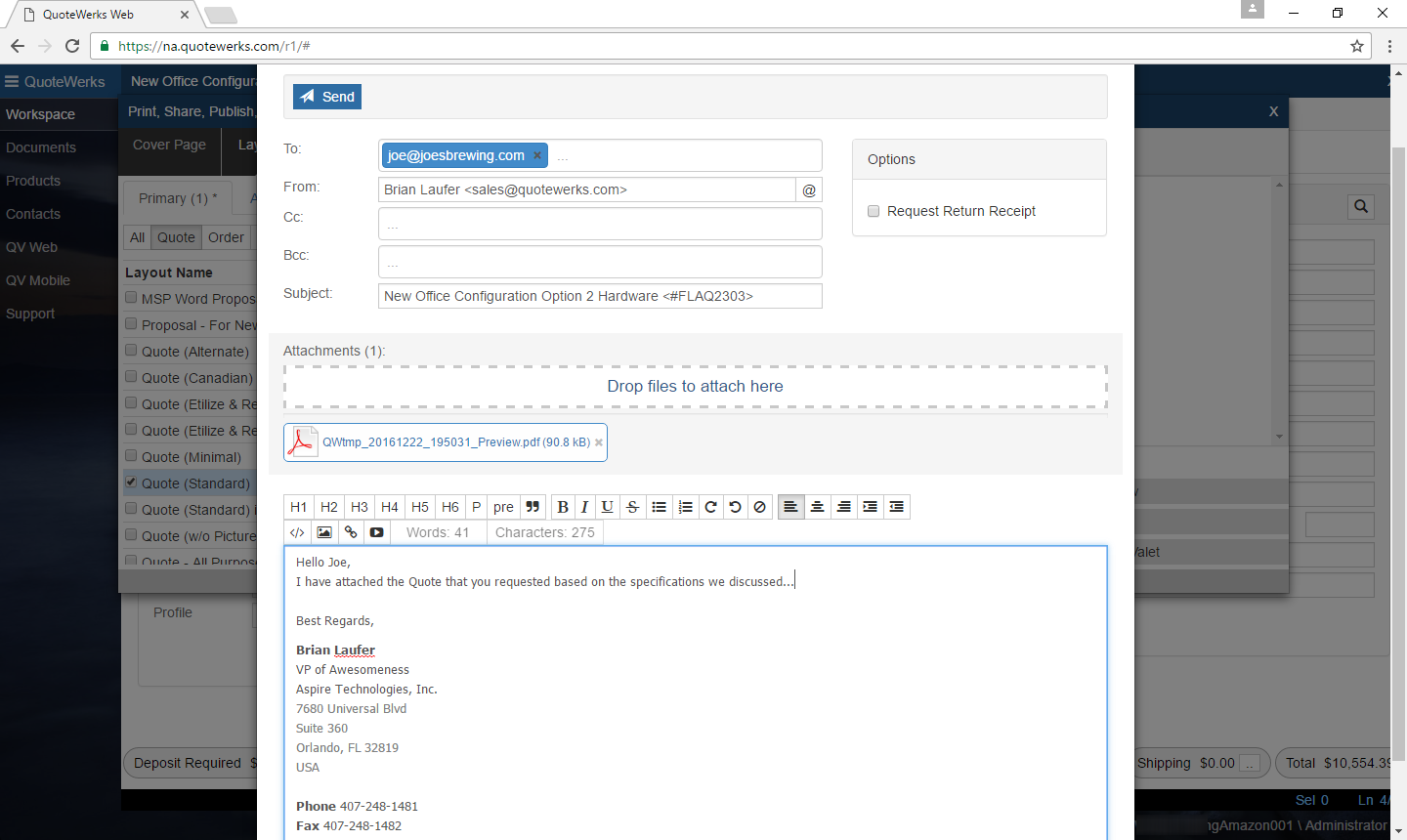The image size is (1407, 840).
Task: Click the search magnifier icon in background
Action: point(1361,206)
